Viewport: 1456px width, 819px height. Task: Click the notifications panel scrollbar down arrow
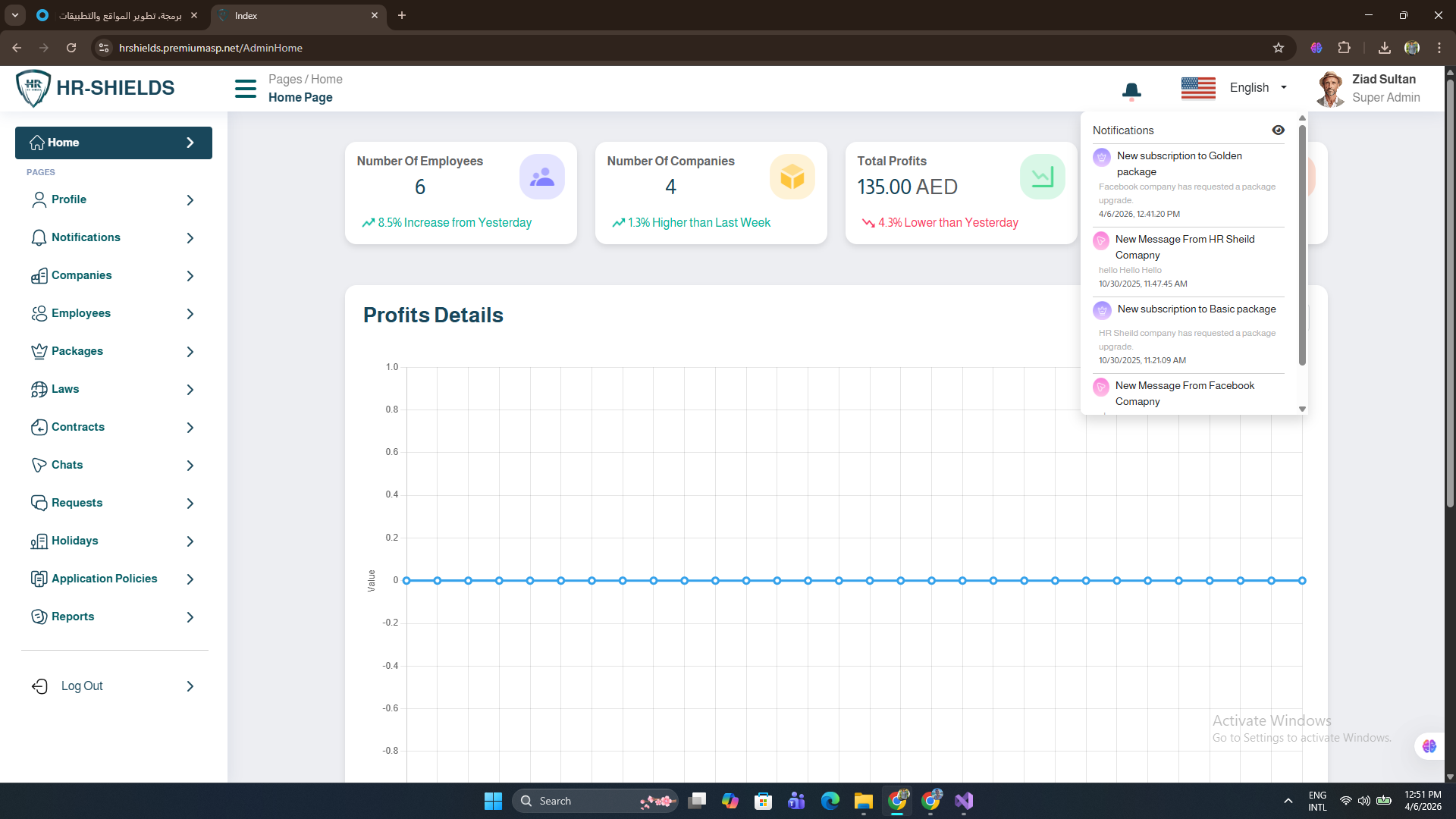click(x=1302, y=409)
